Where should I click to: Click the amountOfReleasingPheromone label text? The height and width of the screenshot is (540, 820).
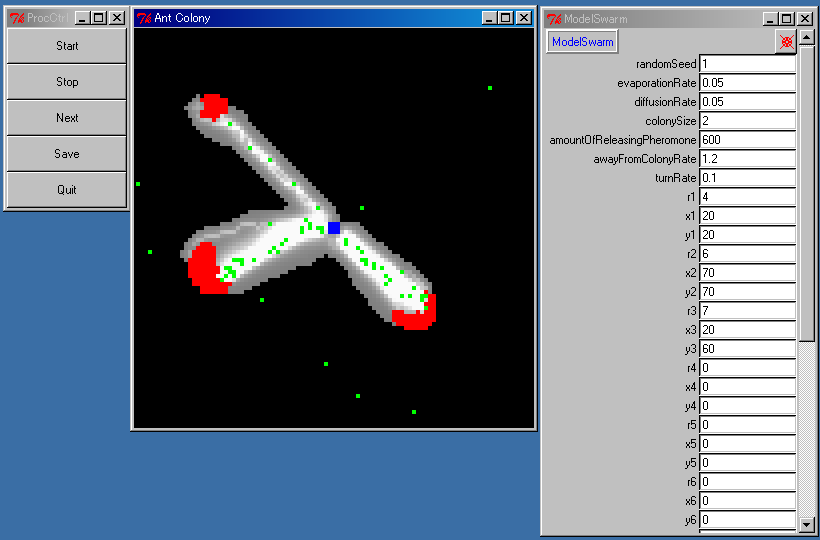click(x=623, y=140)
